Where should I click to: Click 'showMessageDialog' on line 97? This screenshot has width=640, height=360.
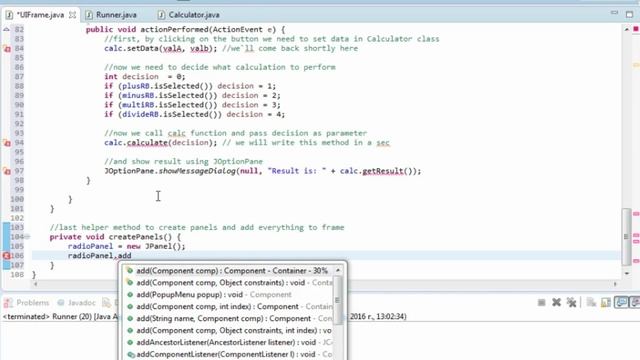tap(197, 171)
